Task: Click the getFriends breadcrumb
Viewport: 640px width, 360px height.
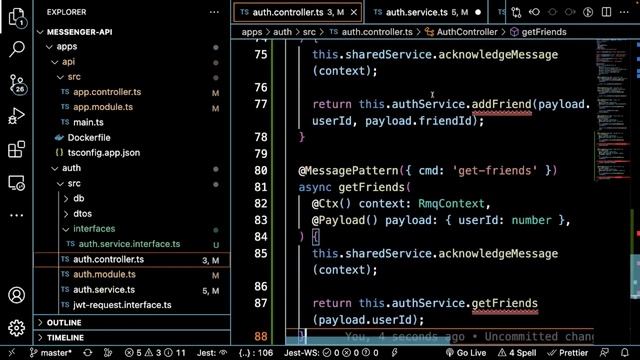Action: [544, 32]
